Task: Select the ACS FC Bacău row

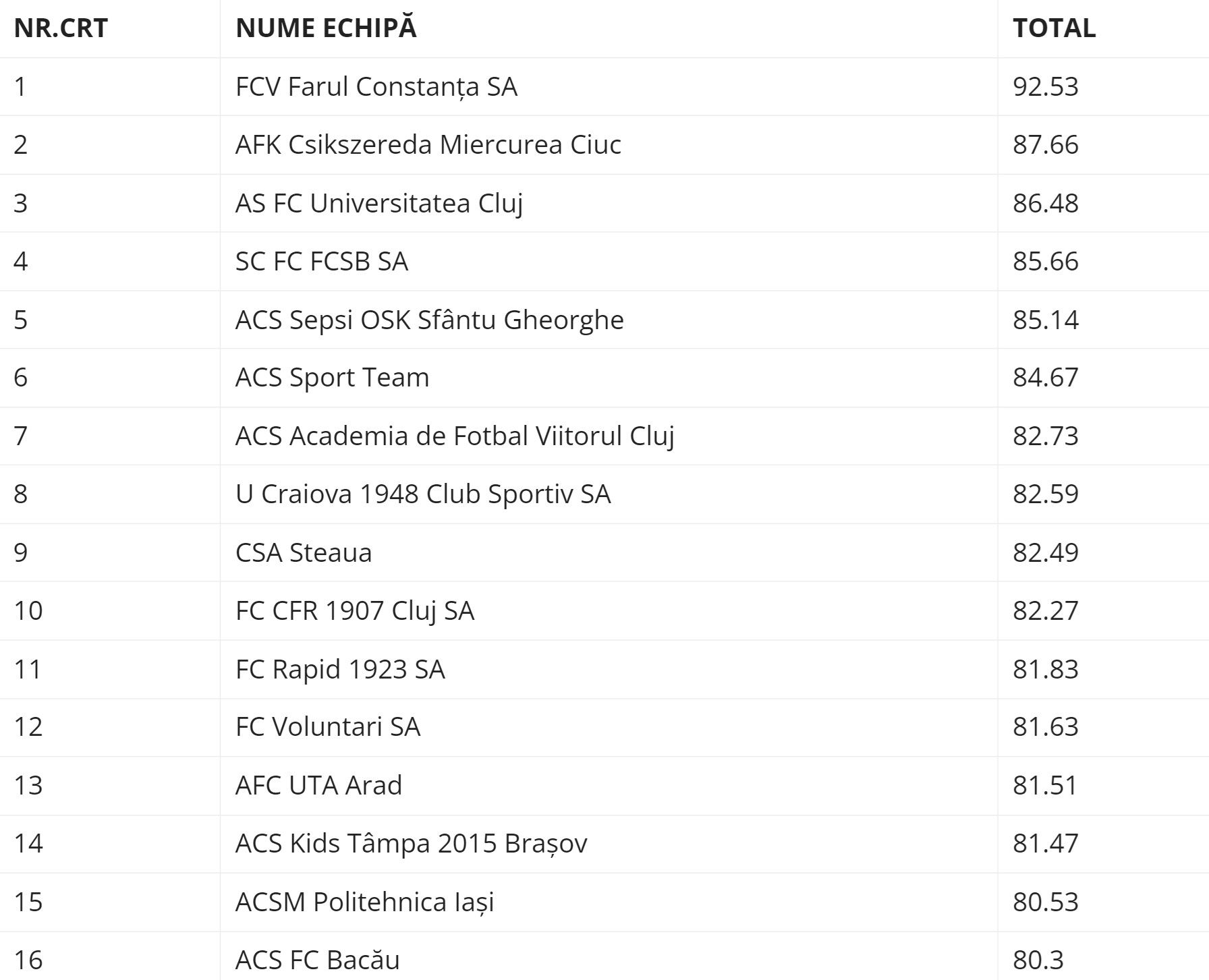Action: 604,956
